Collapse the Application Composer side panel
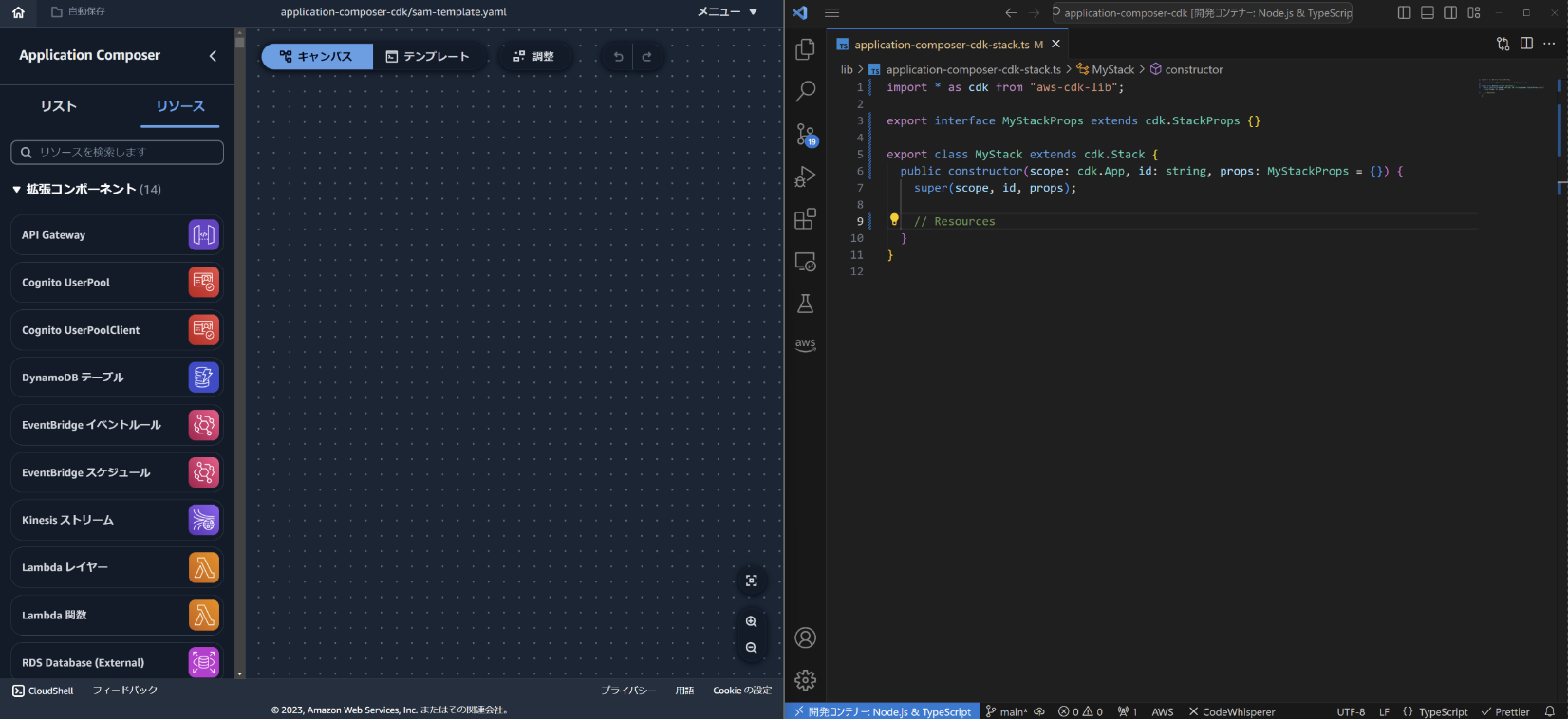The width and height of the screenshot is (1568, 719). click(x=213, y=56)
